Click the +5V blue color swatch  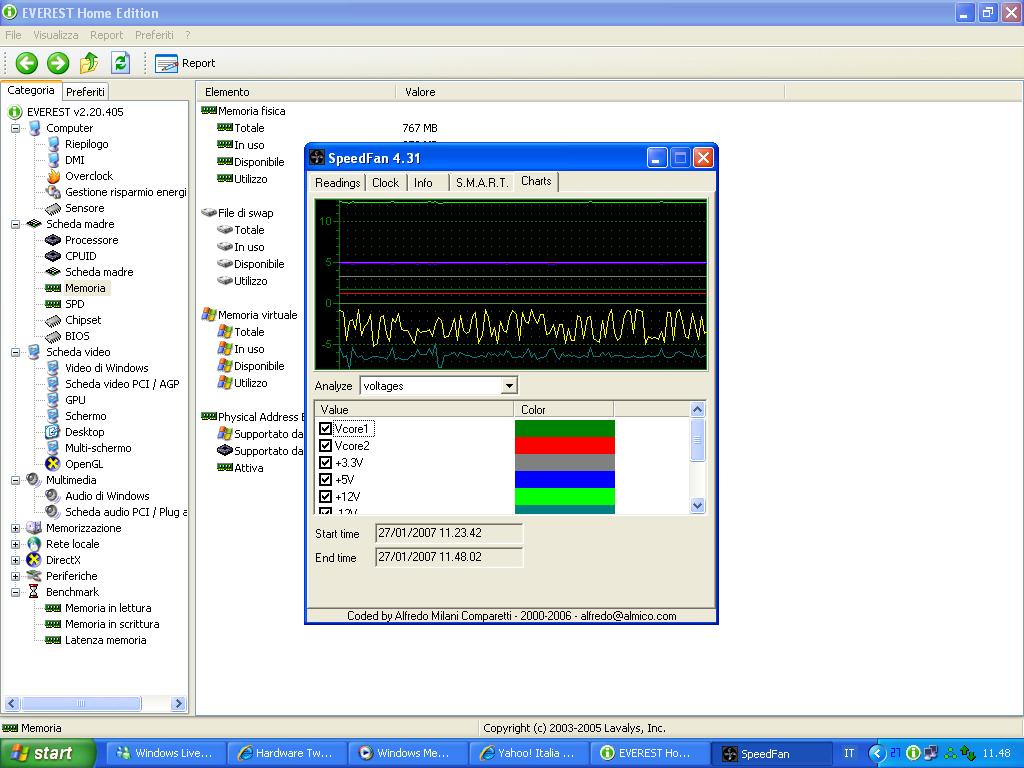point(565,479)
